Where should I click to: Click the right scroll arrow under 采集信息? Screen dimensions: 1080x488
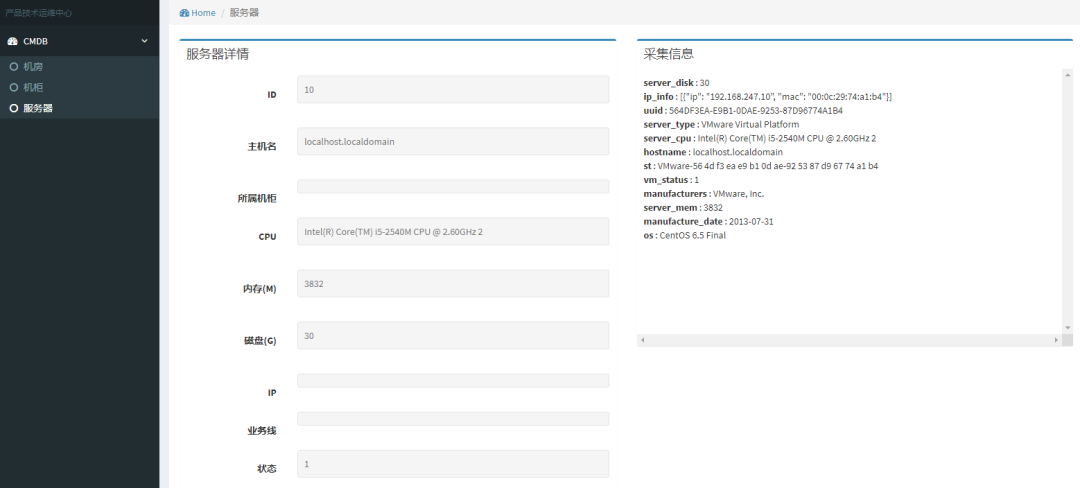click(x=1055, y=341)
